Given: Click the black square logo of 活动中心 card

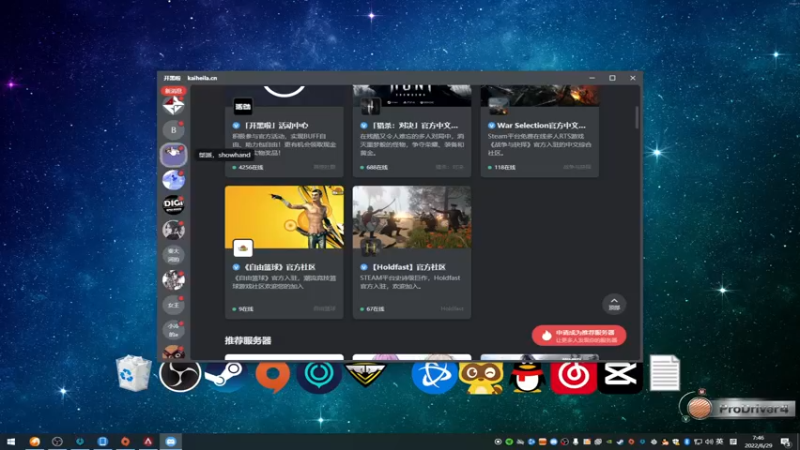Looking at the screenshot, I should click(x=243, y=106).
